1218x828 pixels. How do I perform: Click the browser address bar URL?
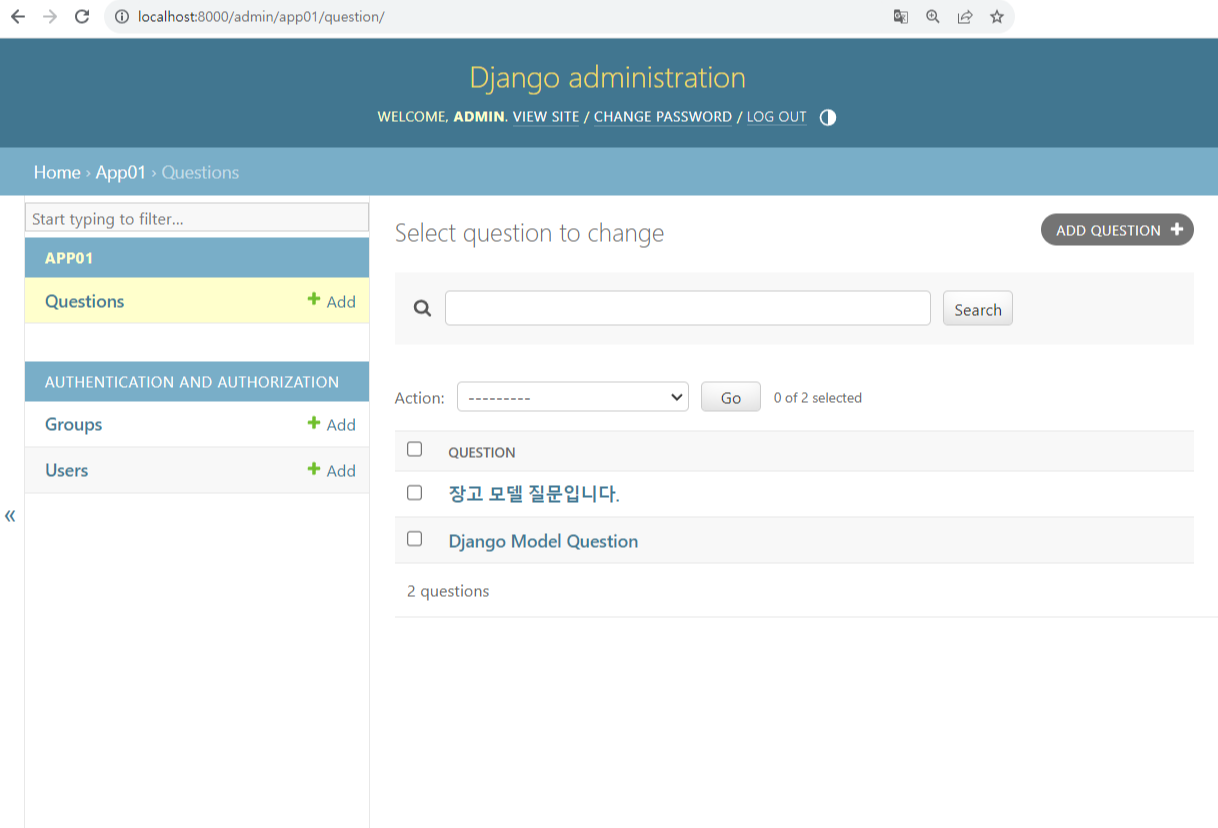[x=261, y=17]
